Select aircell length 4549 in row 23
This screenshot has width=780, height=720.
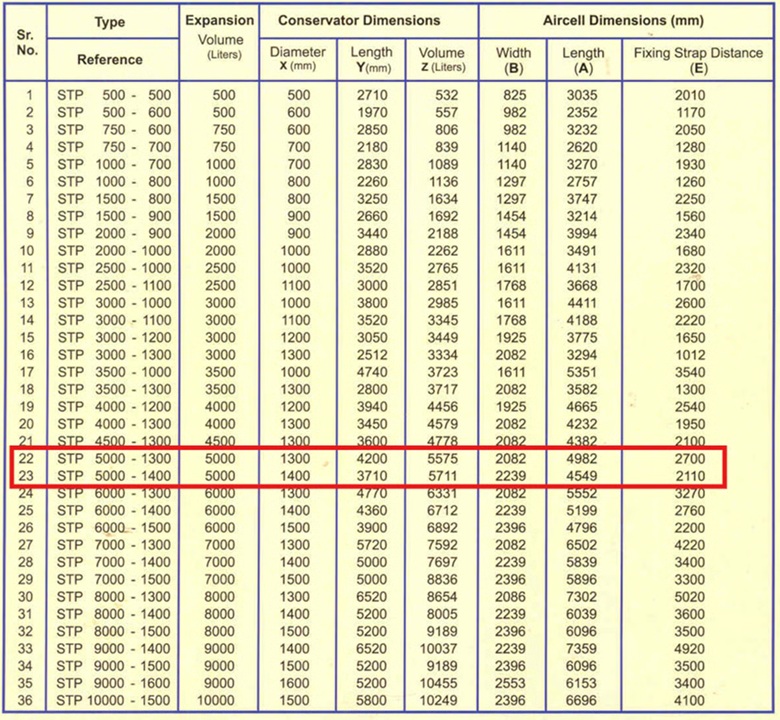(583, 475)
